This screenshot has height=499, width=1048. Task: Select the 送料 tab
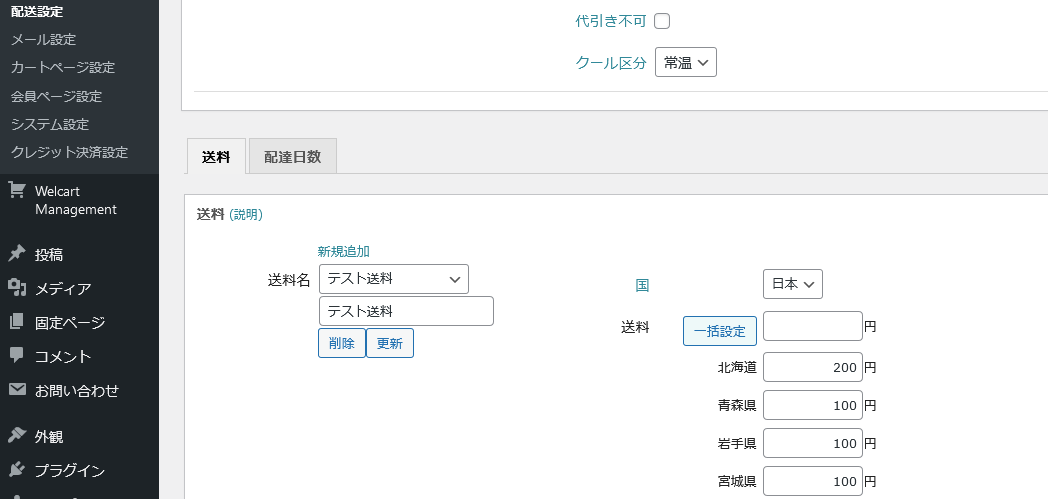click(x=216, y=156)
